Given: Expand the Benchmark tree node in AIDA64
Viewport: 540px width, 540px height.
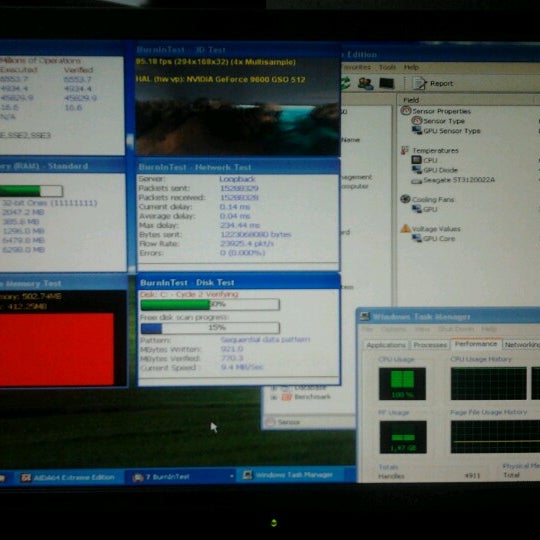Looking at the screenshot, I should [274, 397].
